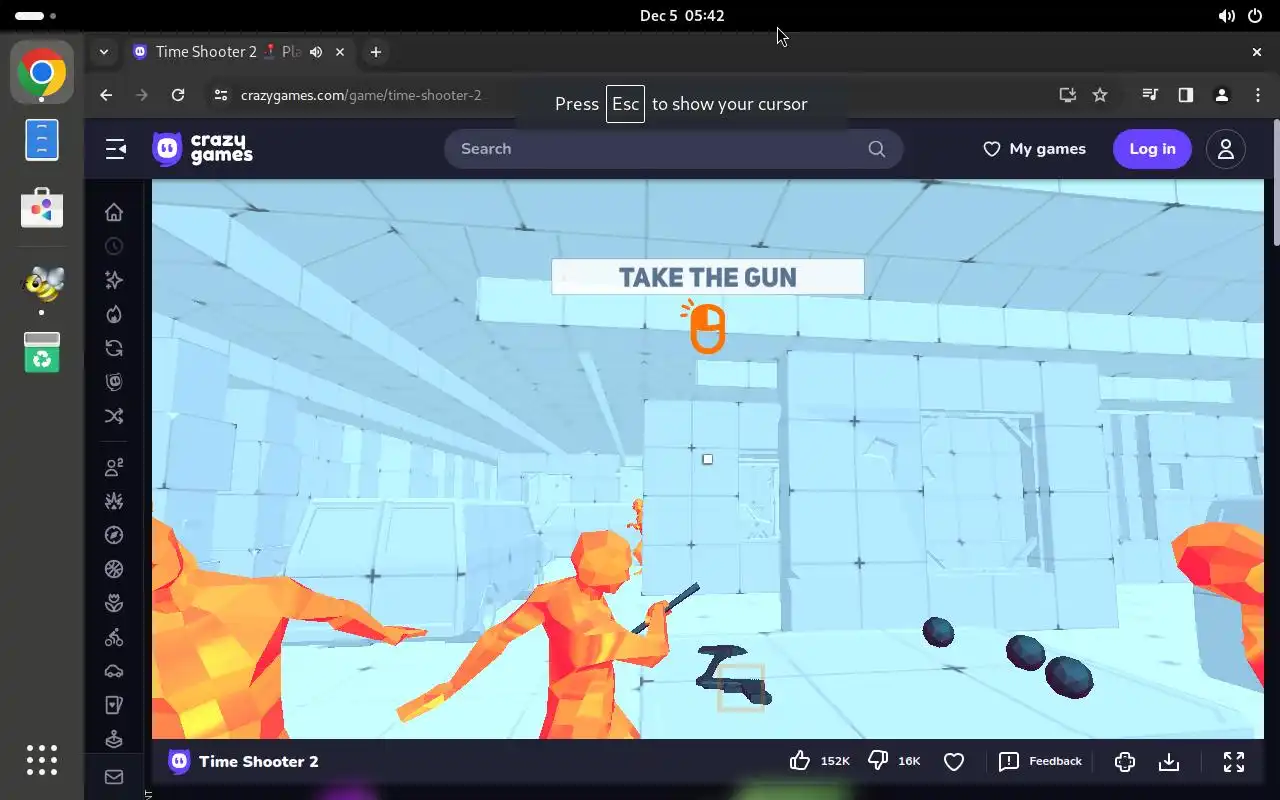Open Card games icon in sidebar
Screen dimensions: 1280x800
[114, 705]
